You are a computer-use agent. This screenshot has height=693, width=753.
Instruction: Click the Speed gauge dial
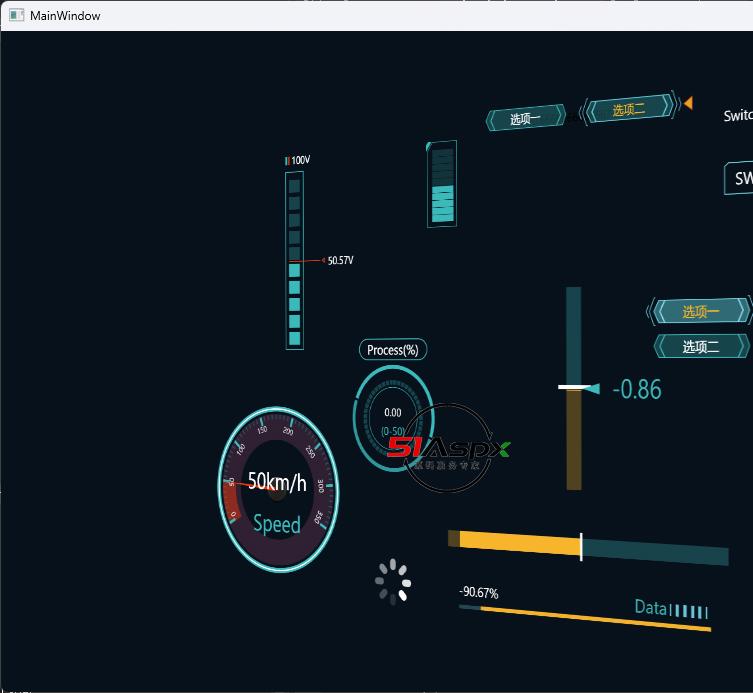(278, 488)
